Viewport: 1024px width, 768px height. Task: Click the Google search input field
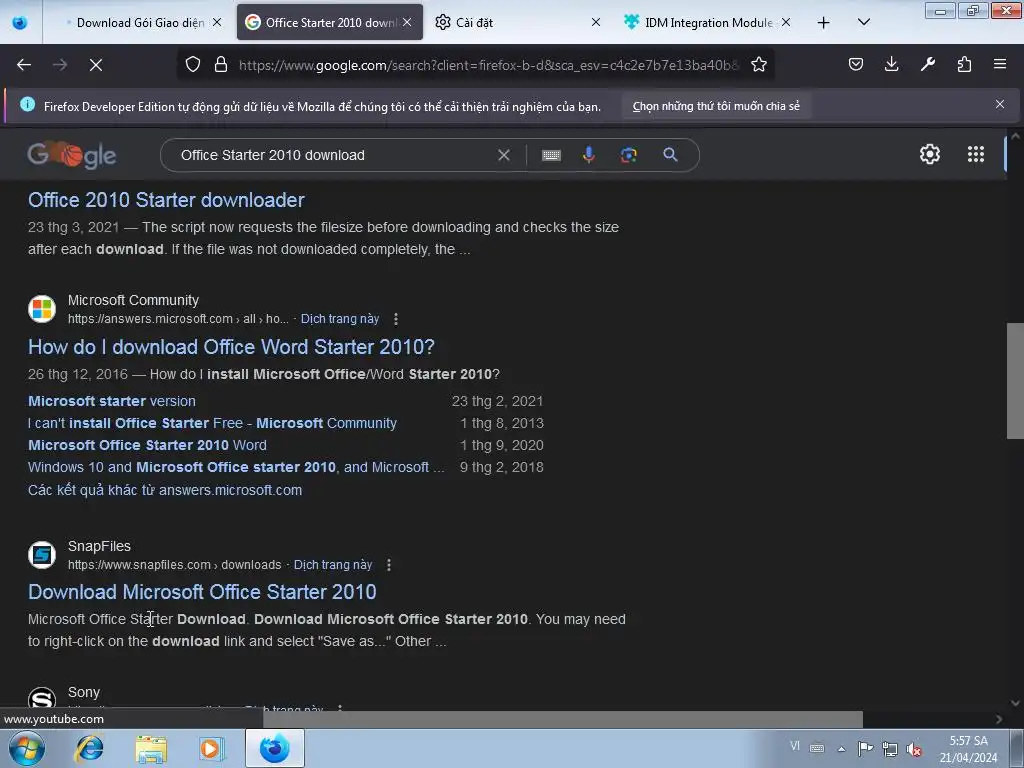coord(333,155)
